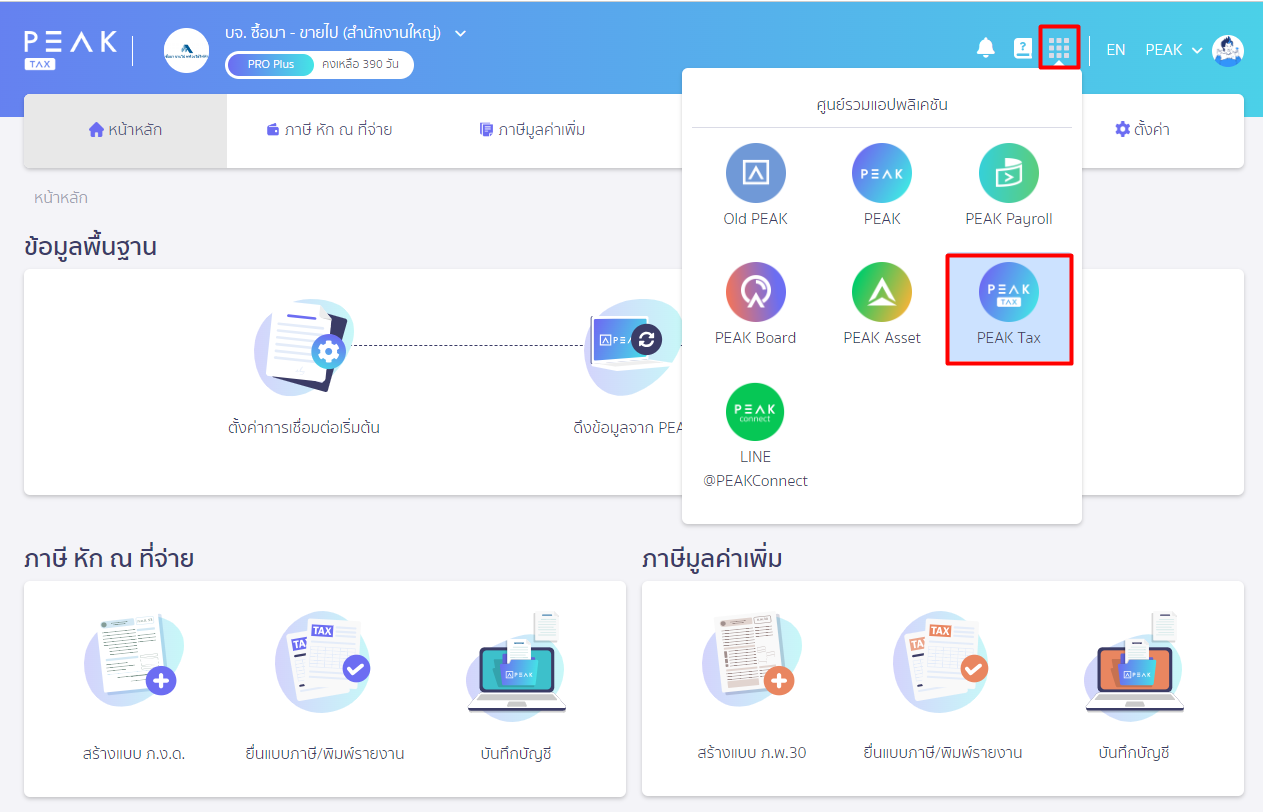Open the PEAK user account dropdown
1263x812 pixels.
(x=1174, y=50)
